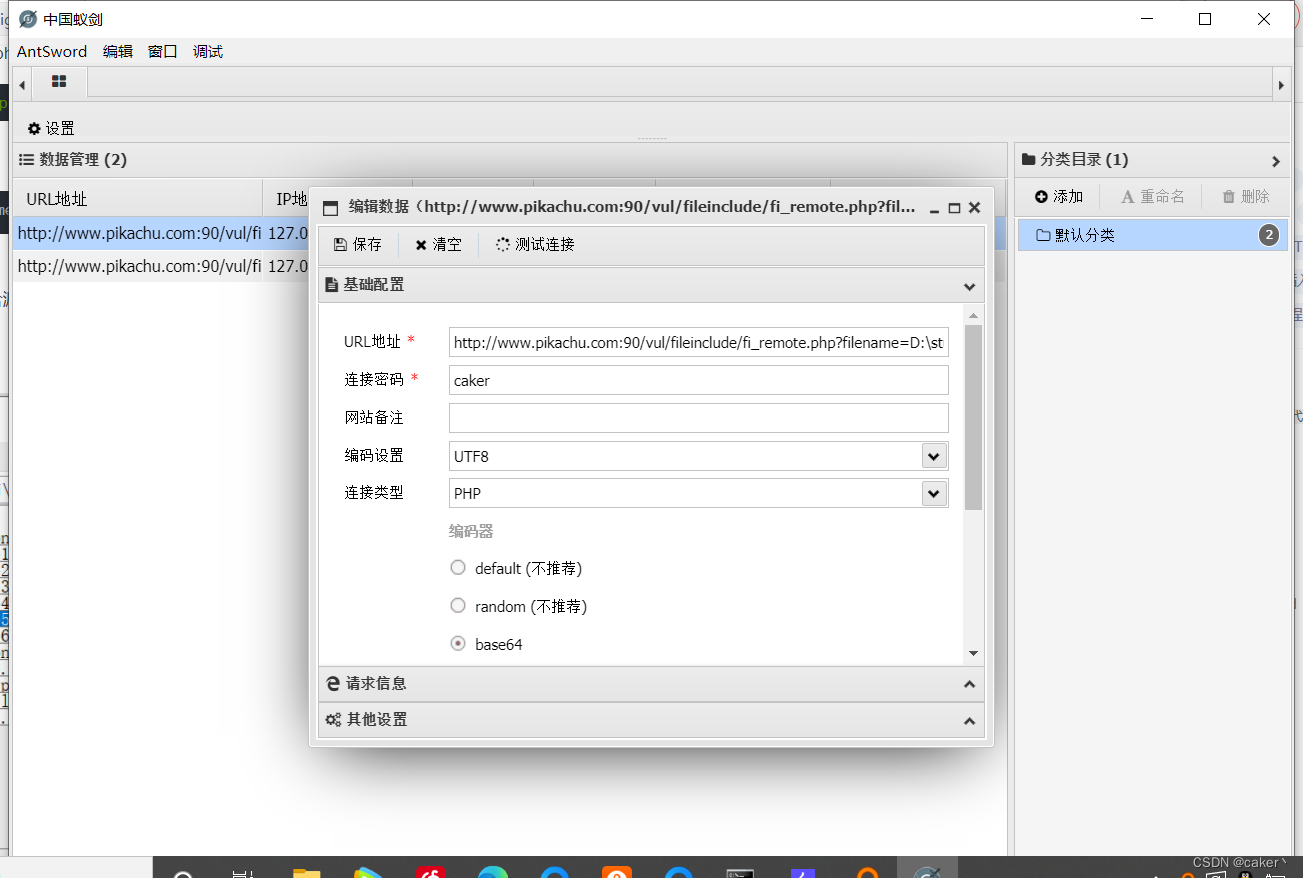This screenshot has height=878, width=1303.
Task: Select the first pikachu URL row
Action: point(137,233)
